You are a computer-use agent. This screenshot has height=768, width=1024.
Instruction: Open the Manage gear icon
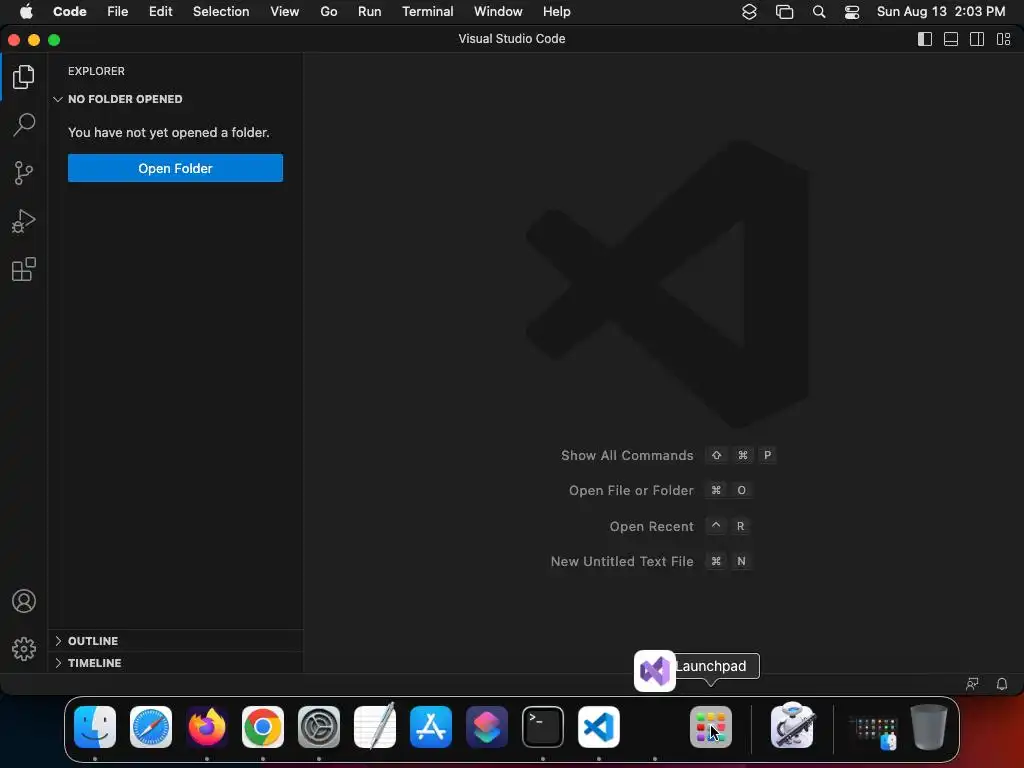[24, 648]
